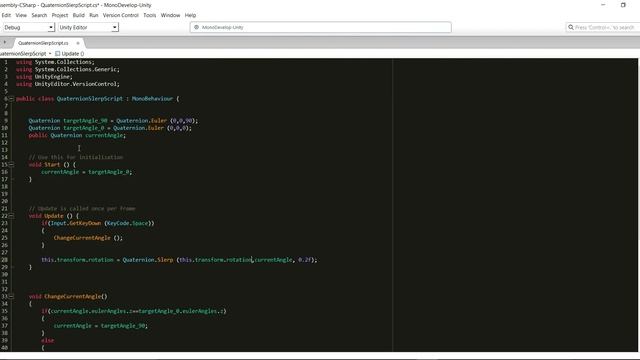Open the Search menu
This screenshot has height=360, width=640.
(x=39, y=15)
